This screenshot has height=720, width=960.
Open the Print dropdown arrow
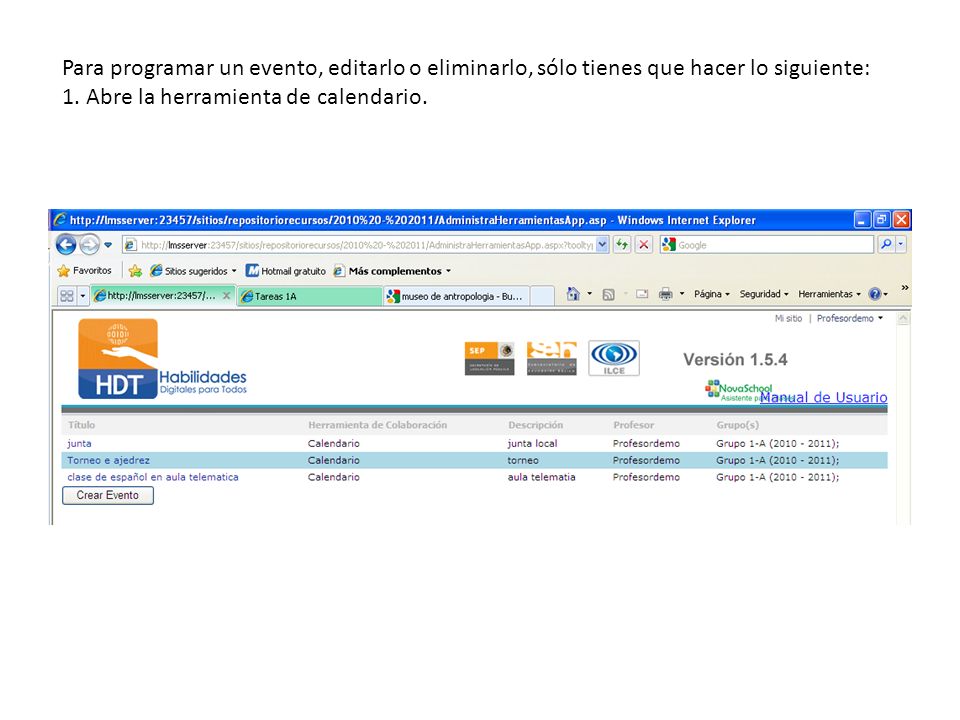point(681,294)
